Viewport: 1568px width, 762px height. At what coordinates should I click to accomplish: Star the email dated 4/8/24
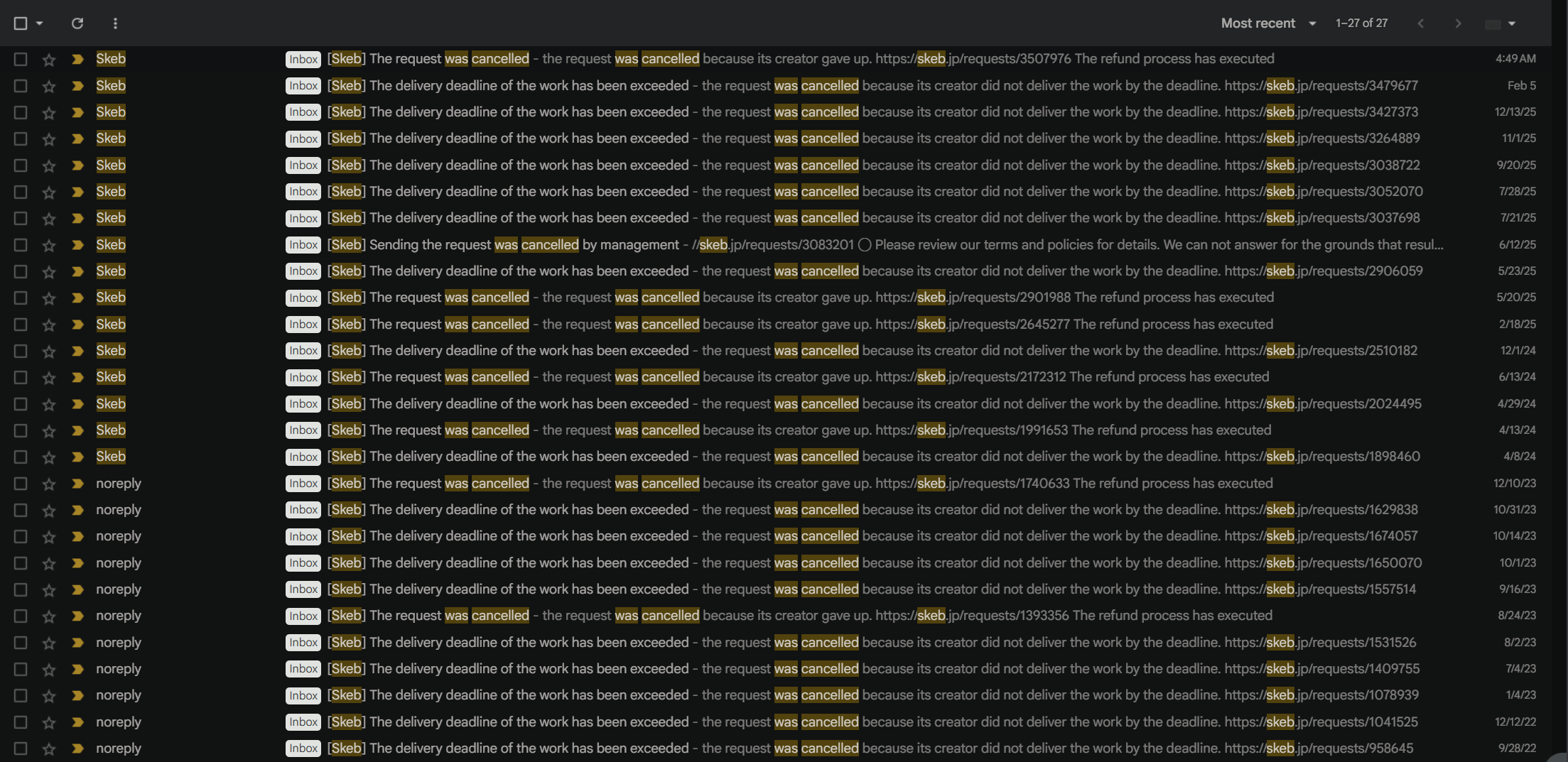tap(49, 457)
